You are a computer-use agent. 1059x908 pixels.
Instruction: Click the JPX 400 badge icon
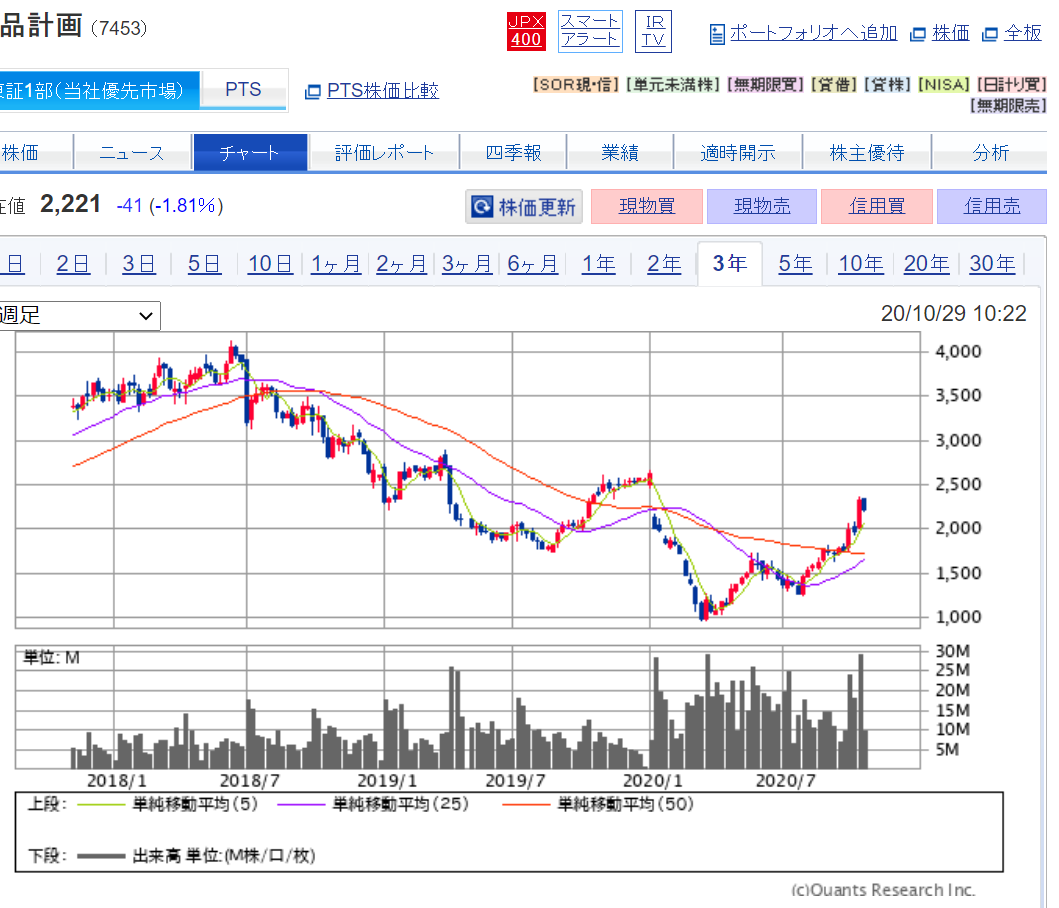tap(525, 31)
